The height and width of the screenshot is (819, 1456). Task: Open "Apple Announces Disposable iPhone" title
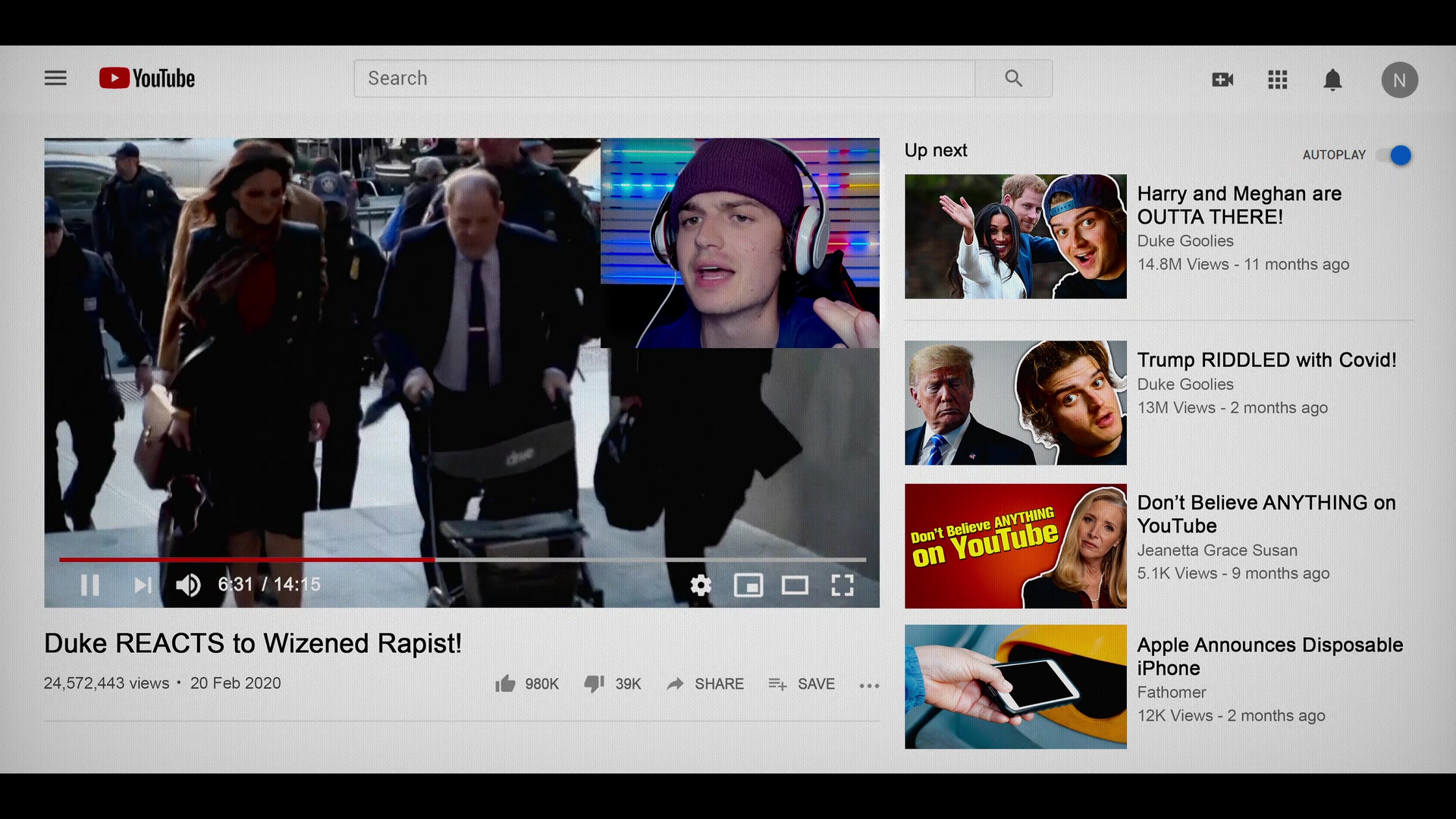coord(1270,657)
